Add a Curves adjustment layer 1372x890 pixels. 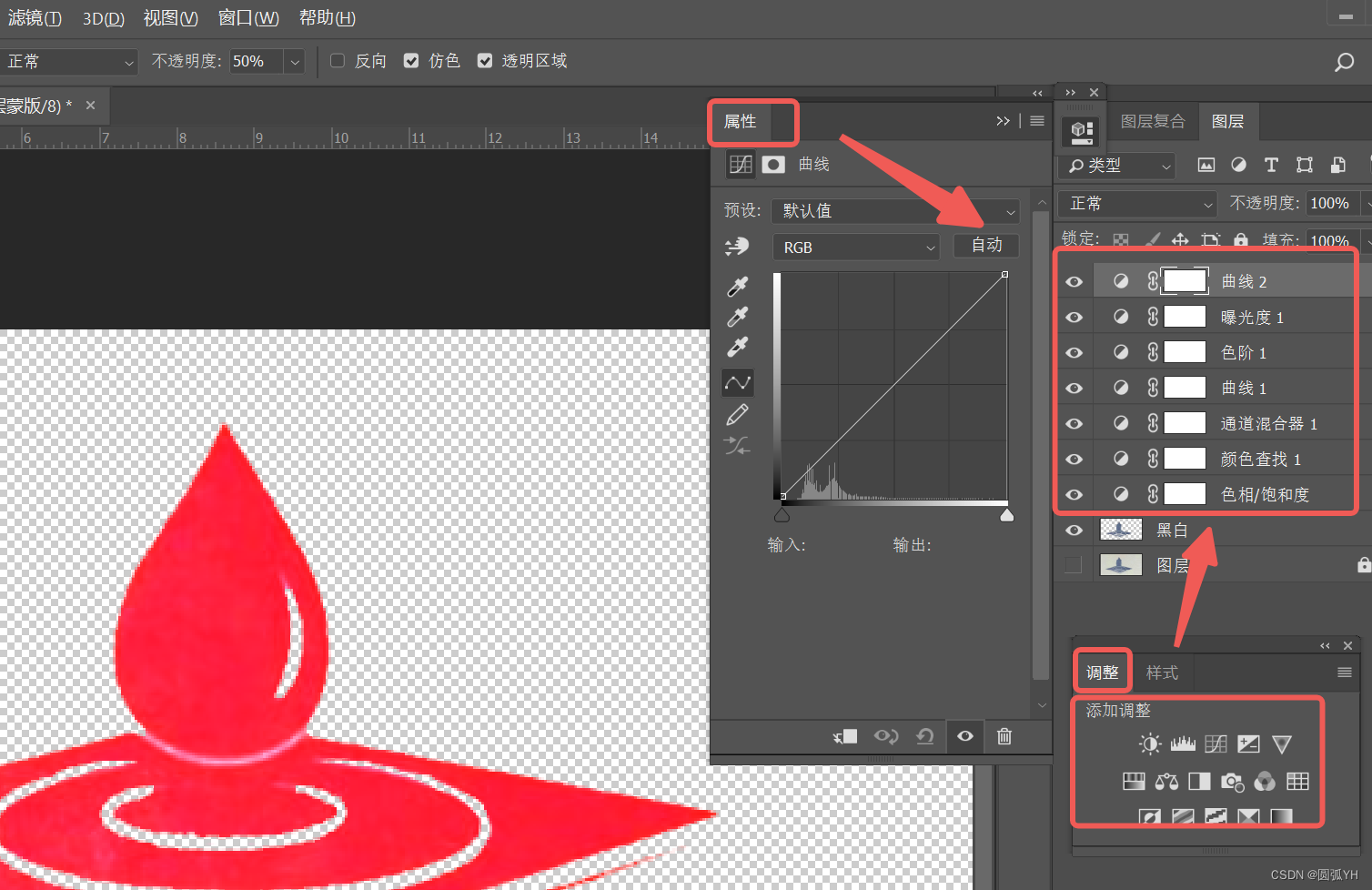tap(1216, 743)
